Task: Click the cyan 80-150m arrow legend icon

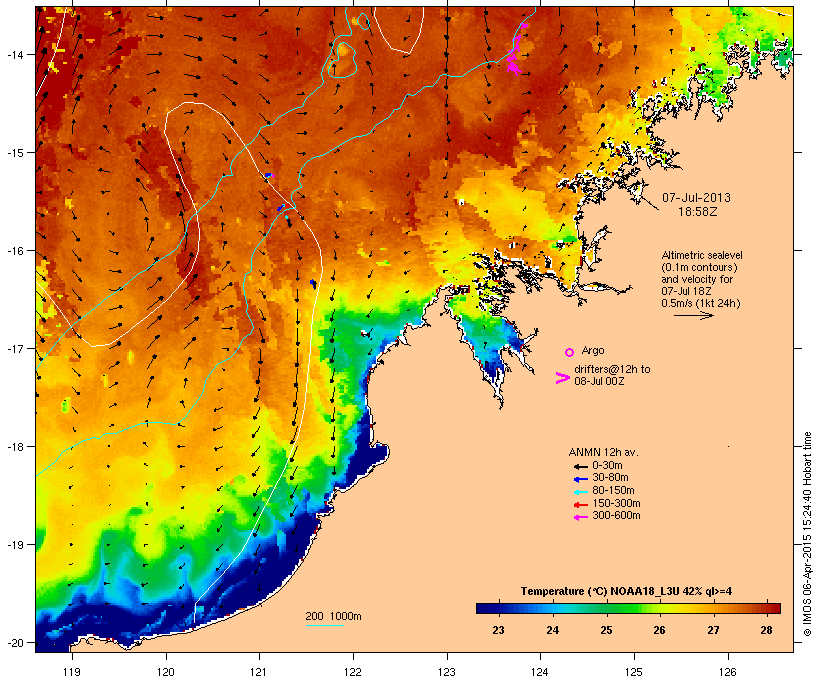Action: tap(580, 492)
